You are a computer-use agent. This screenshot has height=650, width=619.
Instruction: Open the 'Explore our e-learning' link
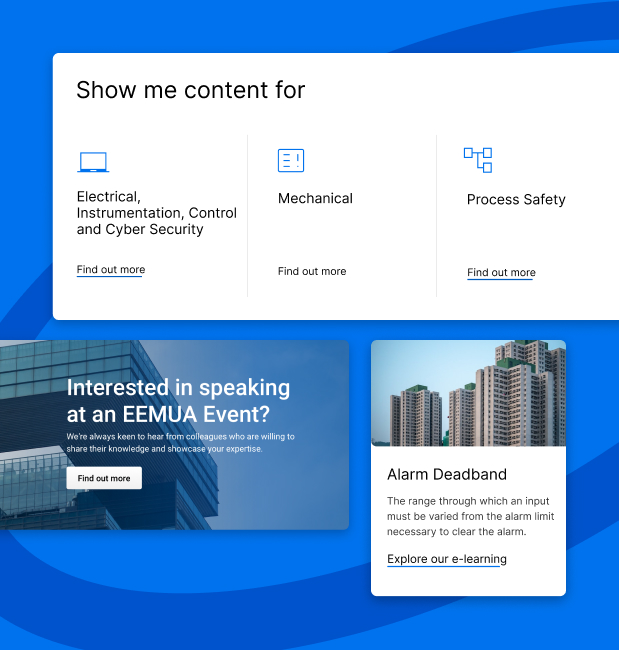click(x=447, y=559)
